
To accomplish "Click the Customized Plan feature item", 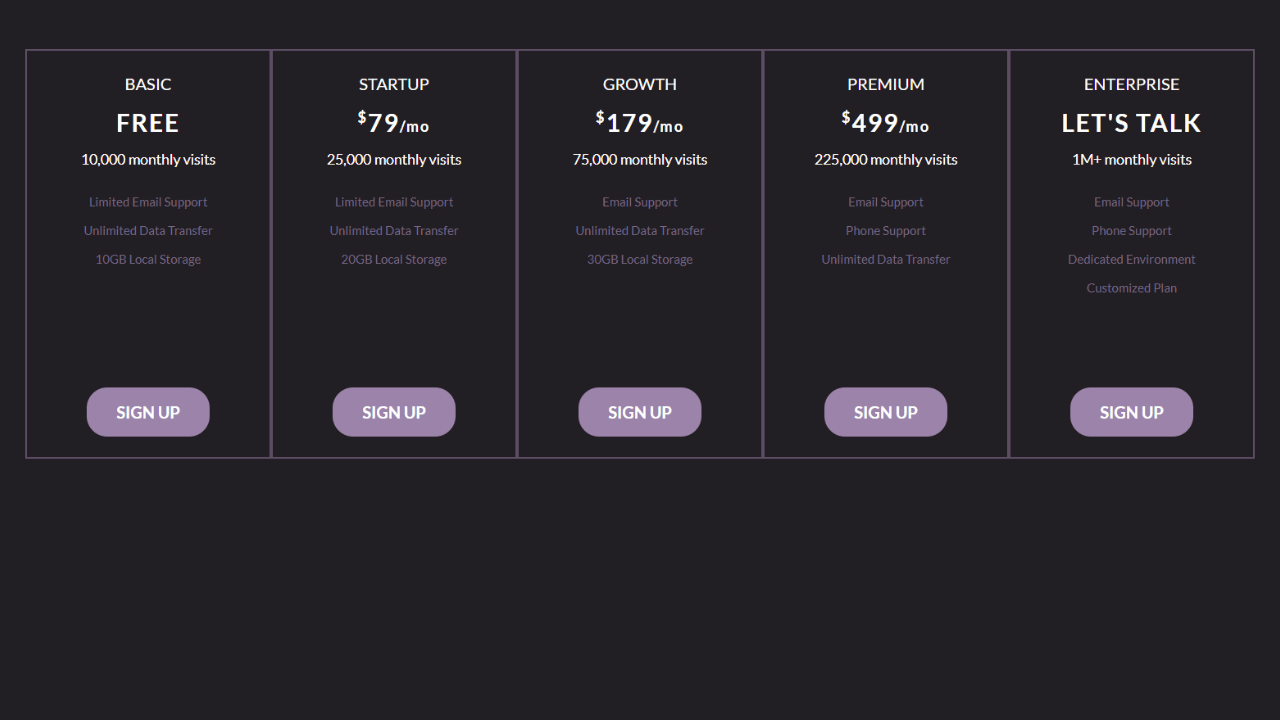I will [x=1131, y=287].
